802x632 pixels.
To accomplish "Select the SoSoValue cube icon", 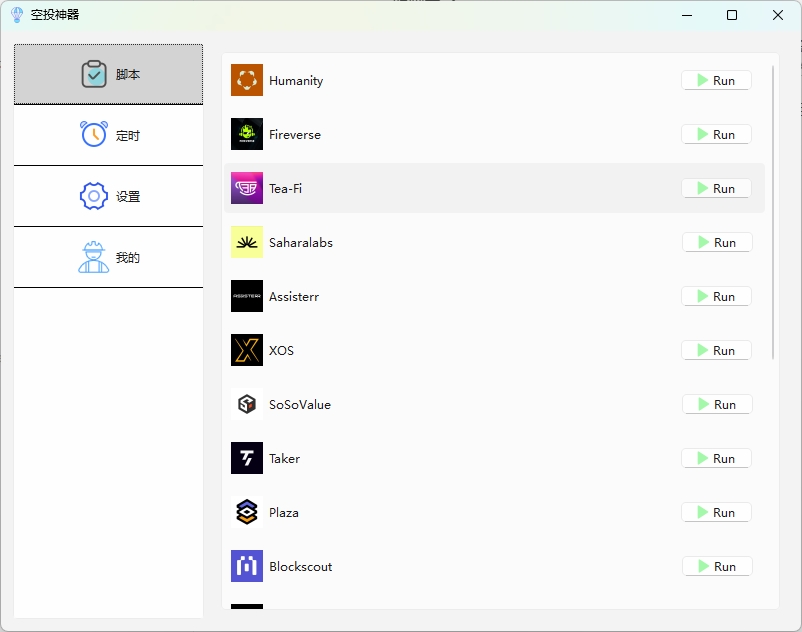I will [x=247, y=404].
